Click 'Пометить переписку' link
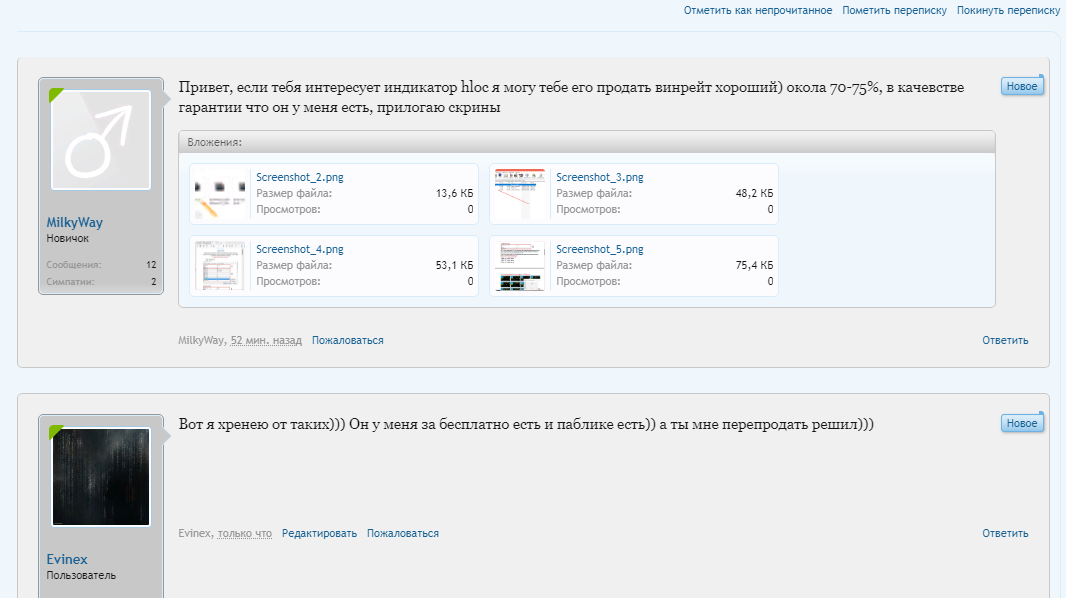Viewport: 1066px width, 598px height. [x=895, y=10]
